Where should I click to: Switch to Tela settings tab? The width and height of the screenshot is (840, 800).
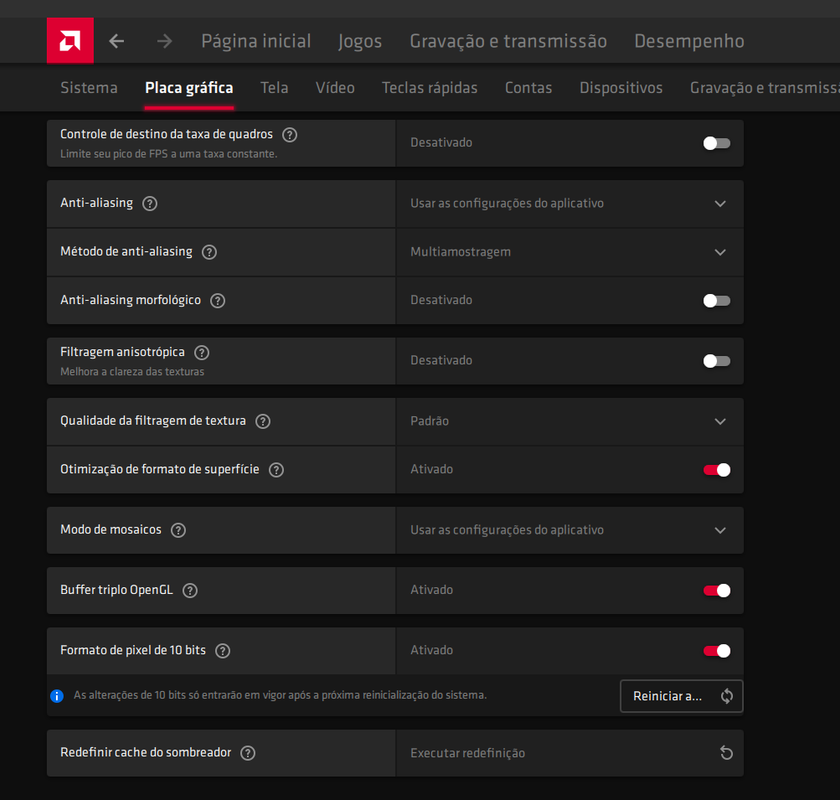pos(274,87)
